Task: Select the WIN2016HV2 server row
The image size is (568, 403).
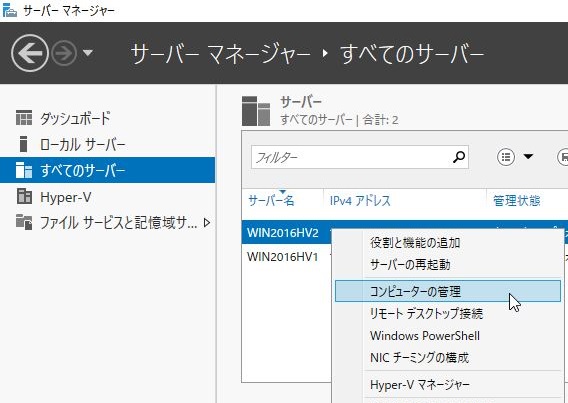Action: (x=283, y=232)
